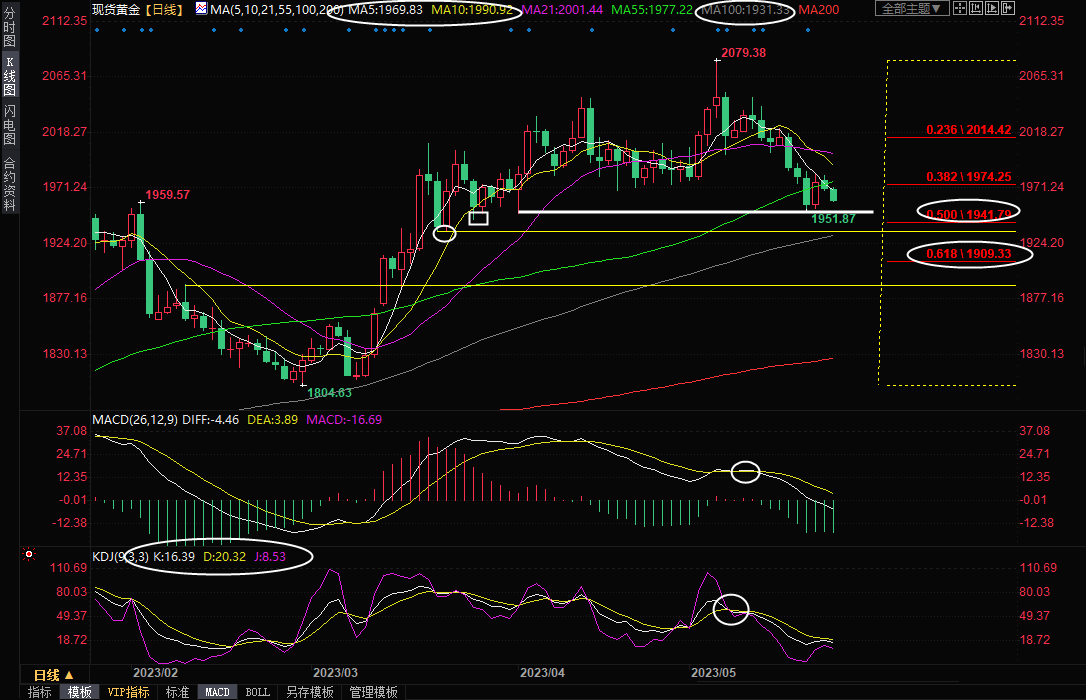
Task: Switch to the 闪电图 side tab
Action: click(9, 124)
